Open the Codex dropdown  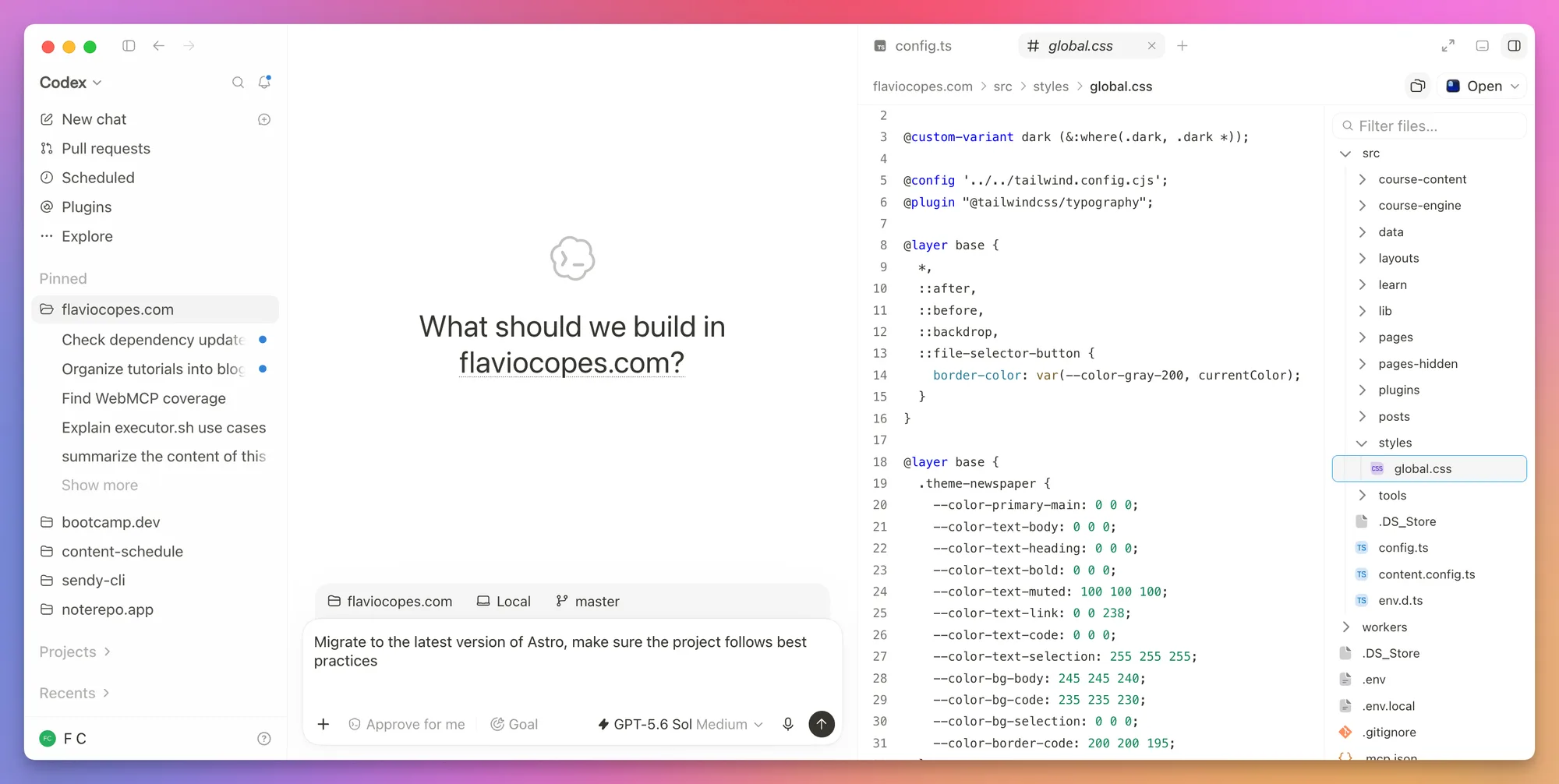[x=71, y=83]
